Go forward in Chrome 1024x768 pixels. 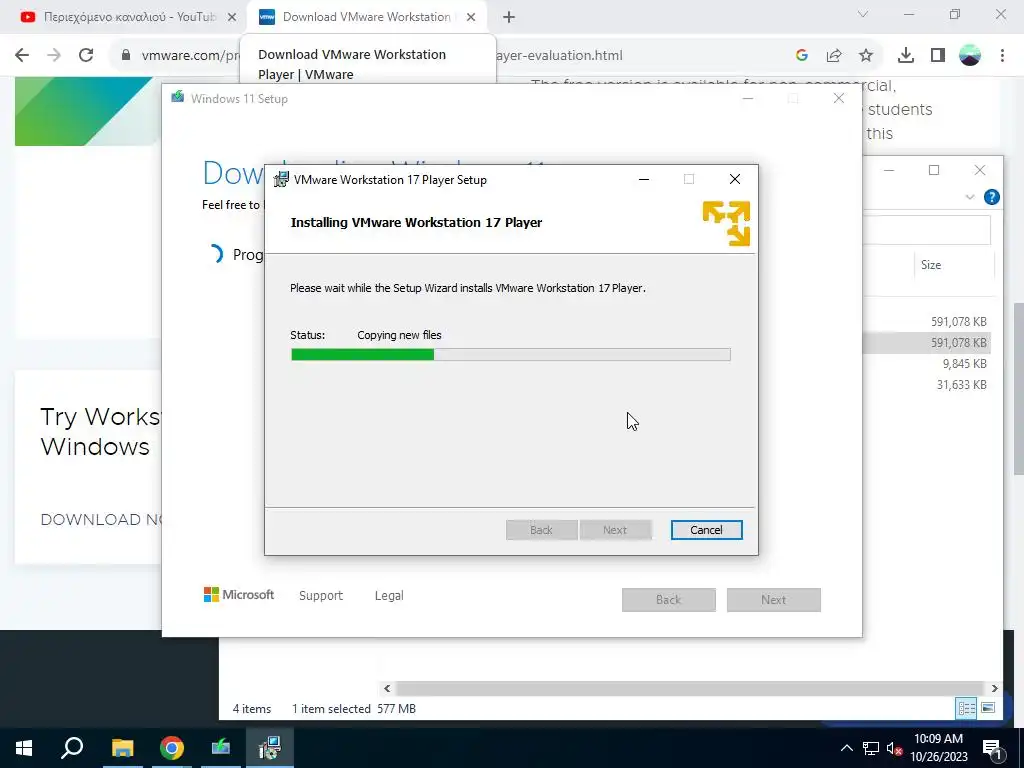(54, 56)
